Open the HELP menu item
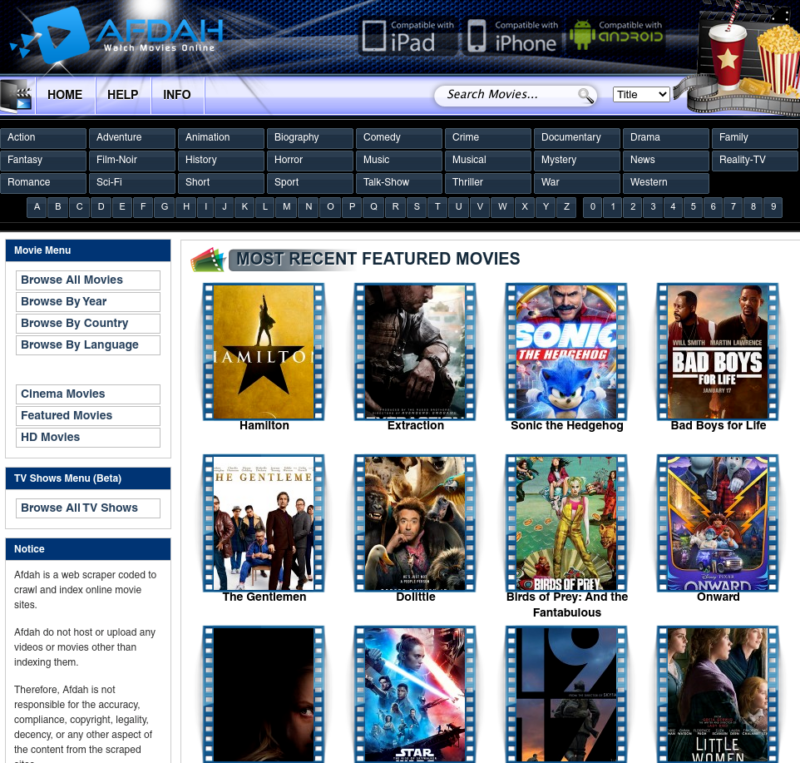The height and width of the screenshot is (763, 800). 122,95
